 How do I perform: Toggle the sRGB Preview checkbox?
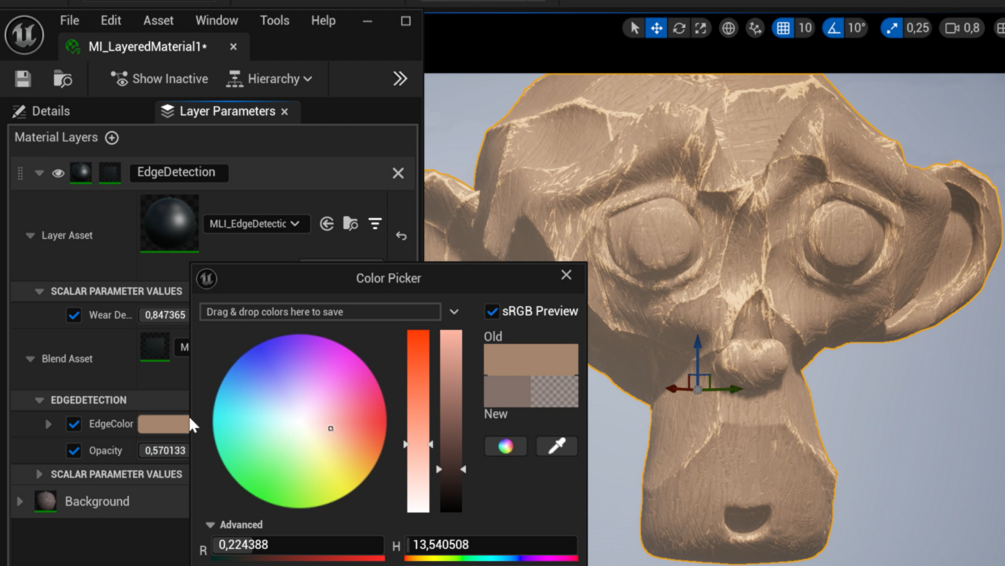pyautogui.click(x=492, y=312)
